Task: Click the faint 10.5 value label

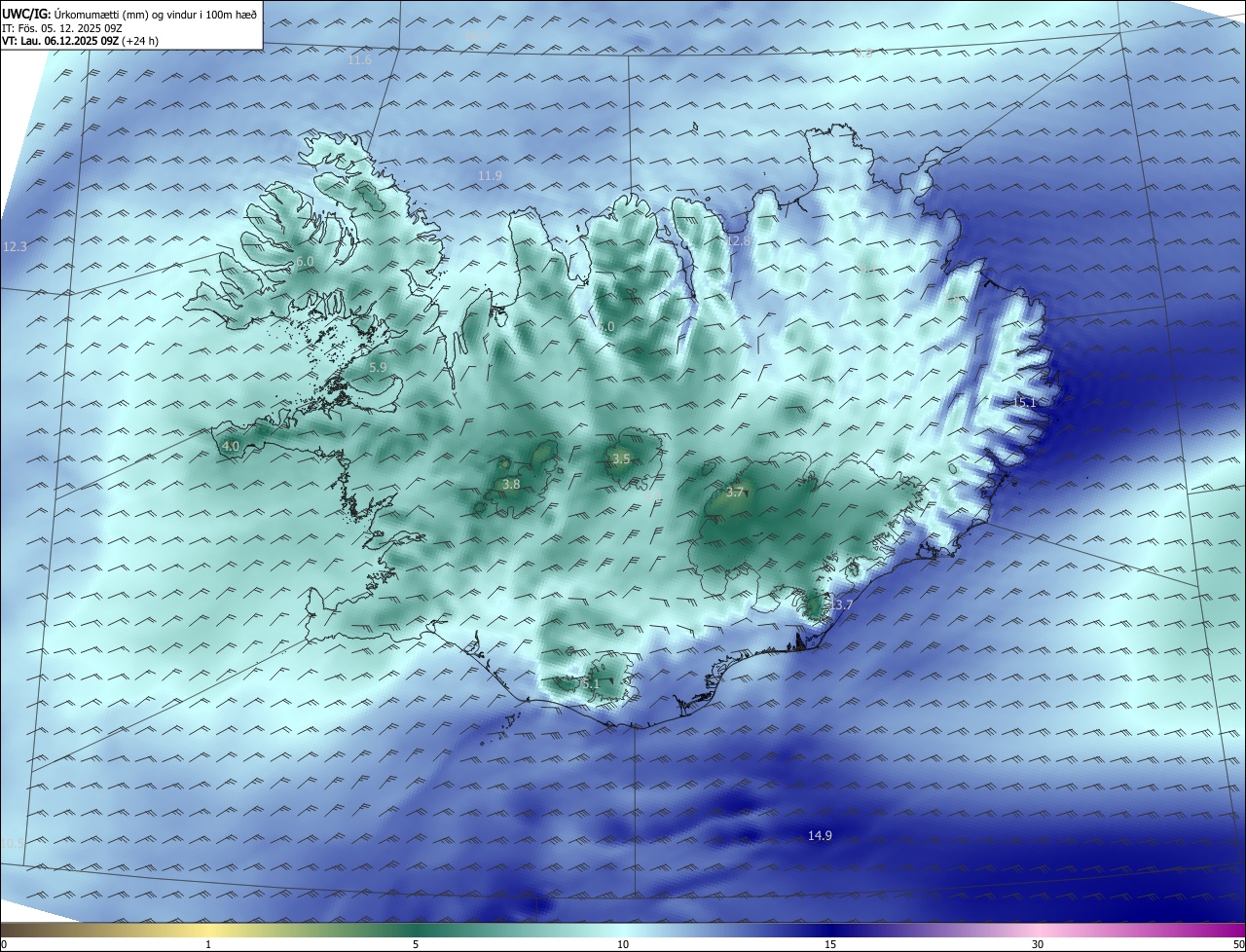Action: click(14, 843)
